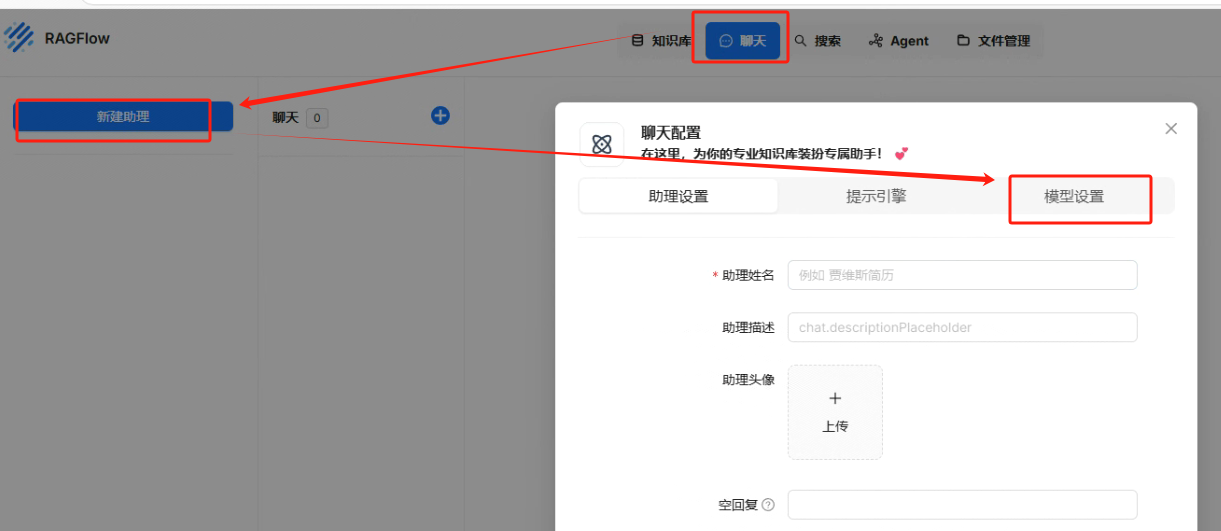Click into the 助理描述 text field
The width and height of the screenshot is (1221, 531).
click(962, 327)
